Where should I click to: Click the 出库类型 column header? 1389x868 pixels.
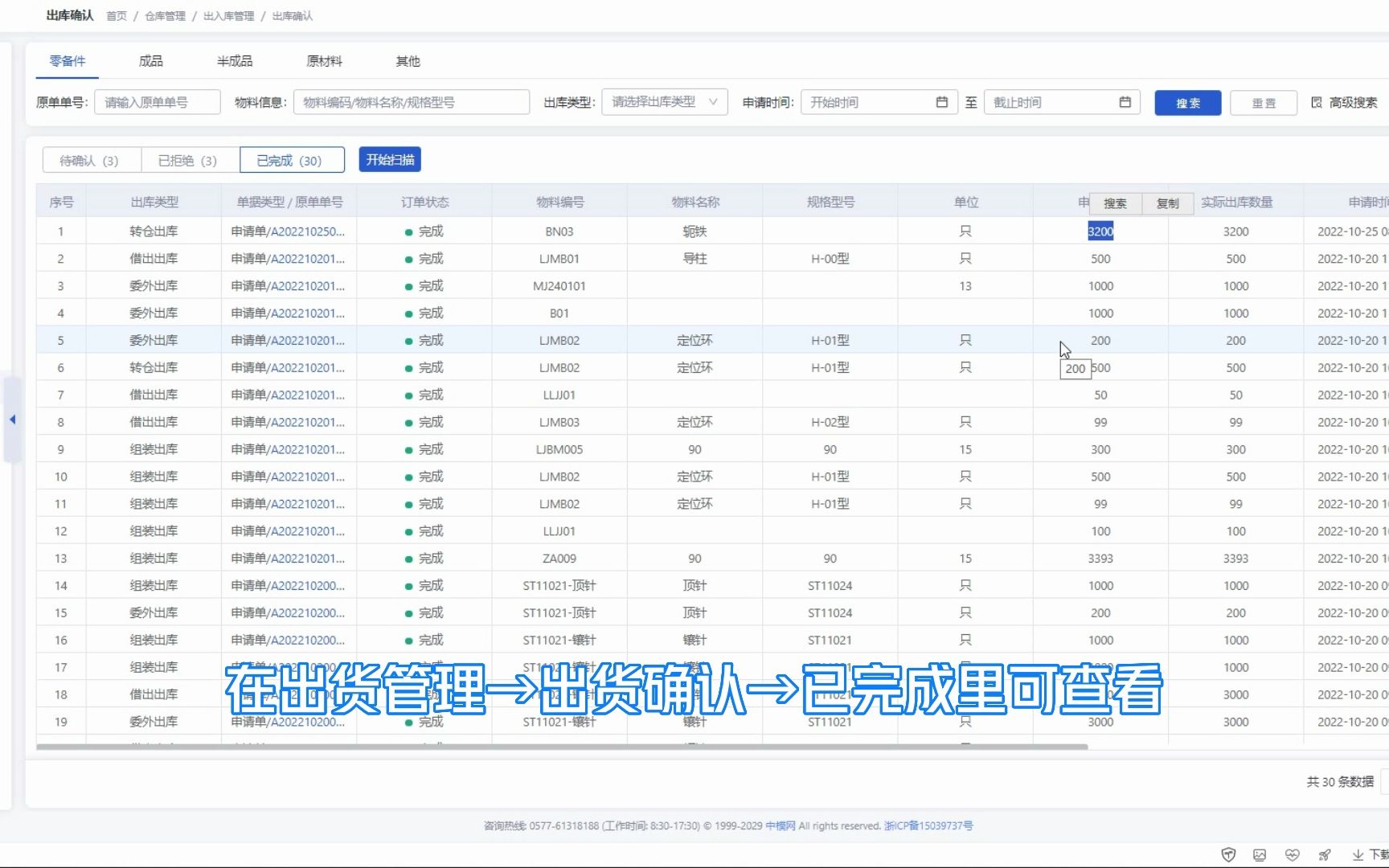pyautogui.click(x=154, y=202)
